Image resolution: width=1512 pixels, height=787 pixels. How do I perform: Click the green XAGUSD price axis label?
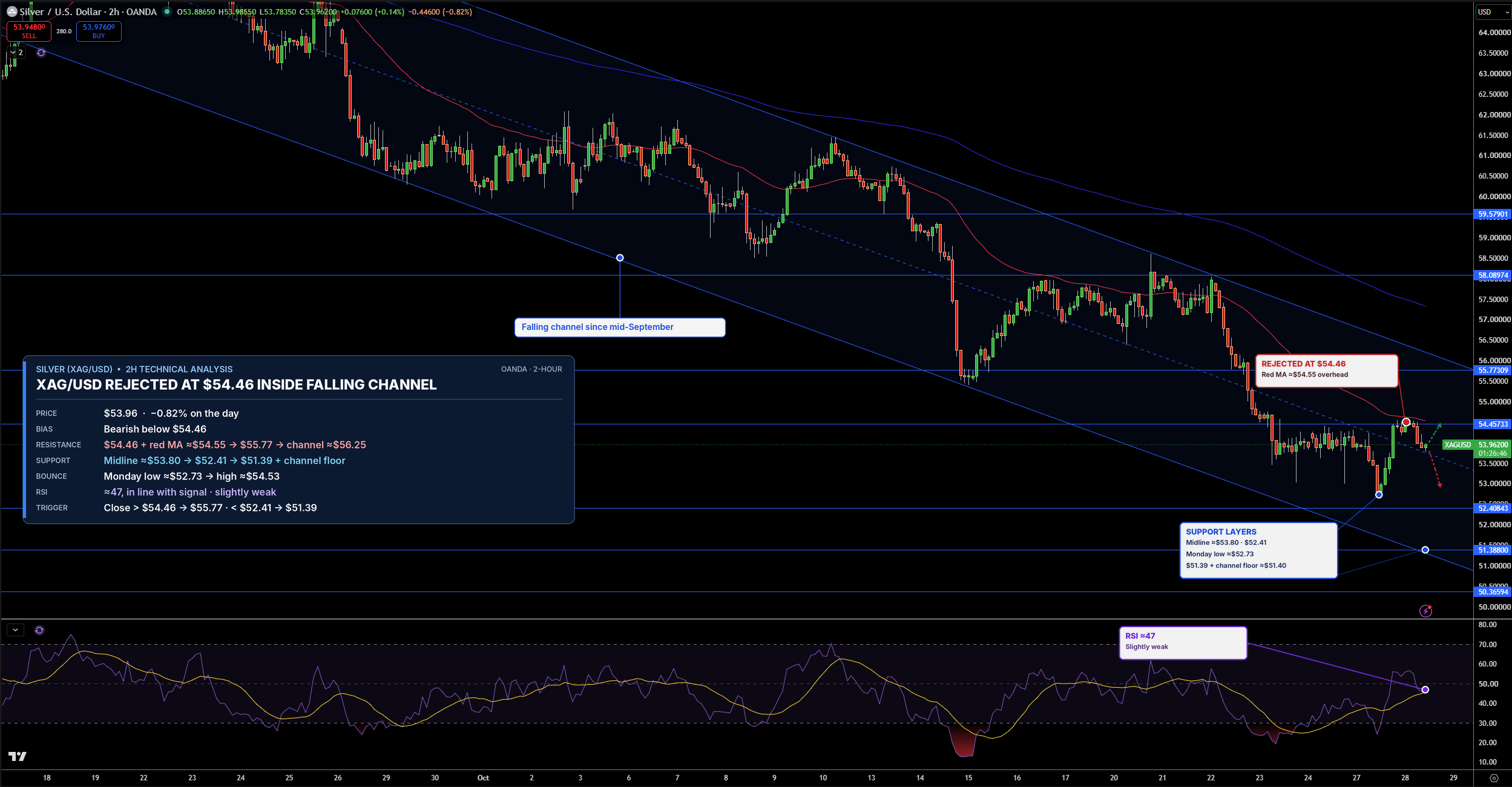[x=1457, y=444]
